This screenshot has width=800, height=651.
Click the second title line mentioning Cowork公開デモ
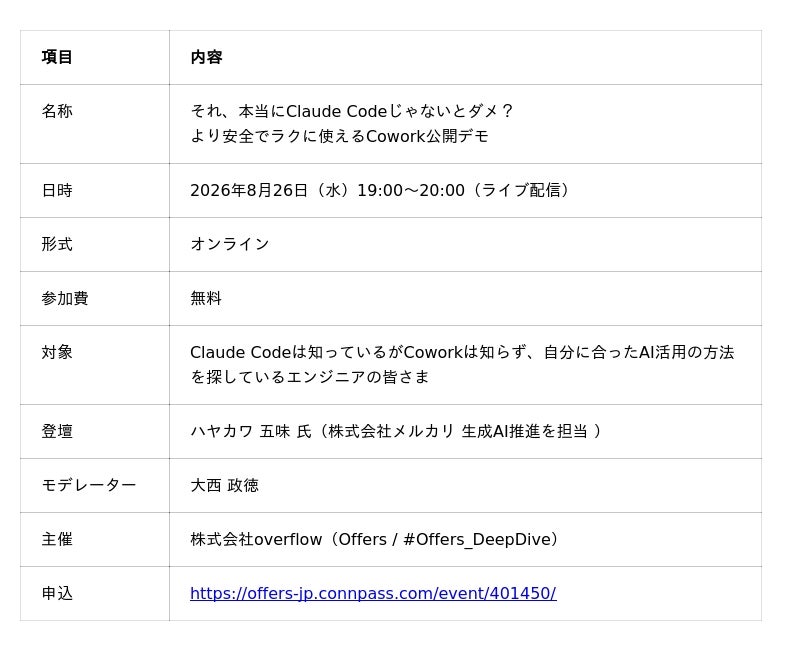pos(339,136)
